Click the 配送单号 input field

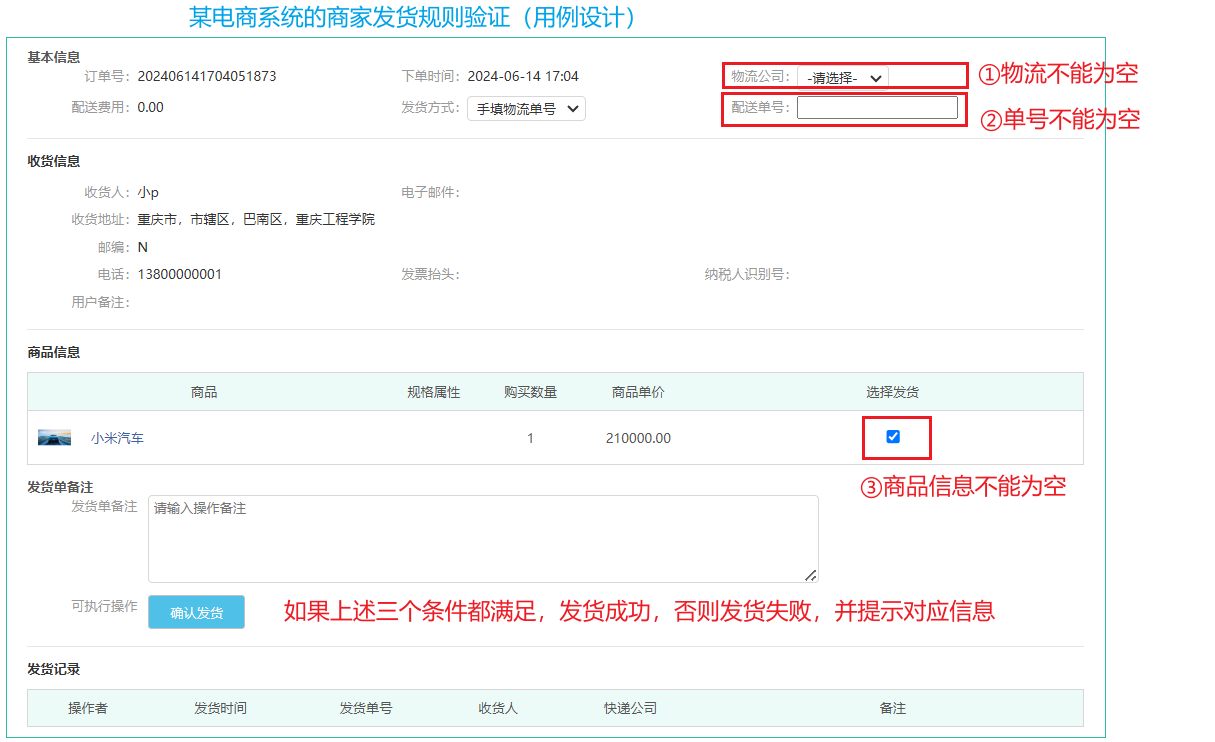(x=877, y=107)
